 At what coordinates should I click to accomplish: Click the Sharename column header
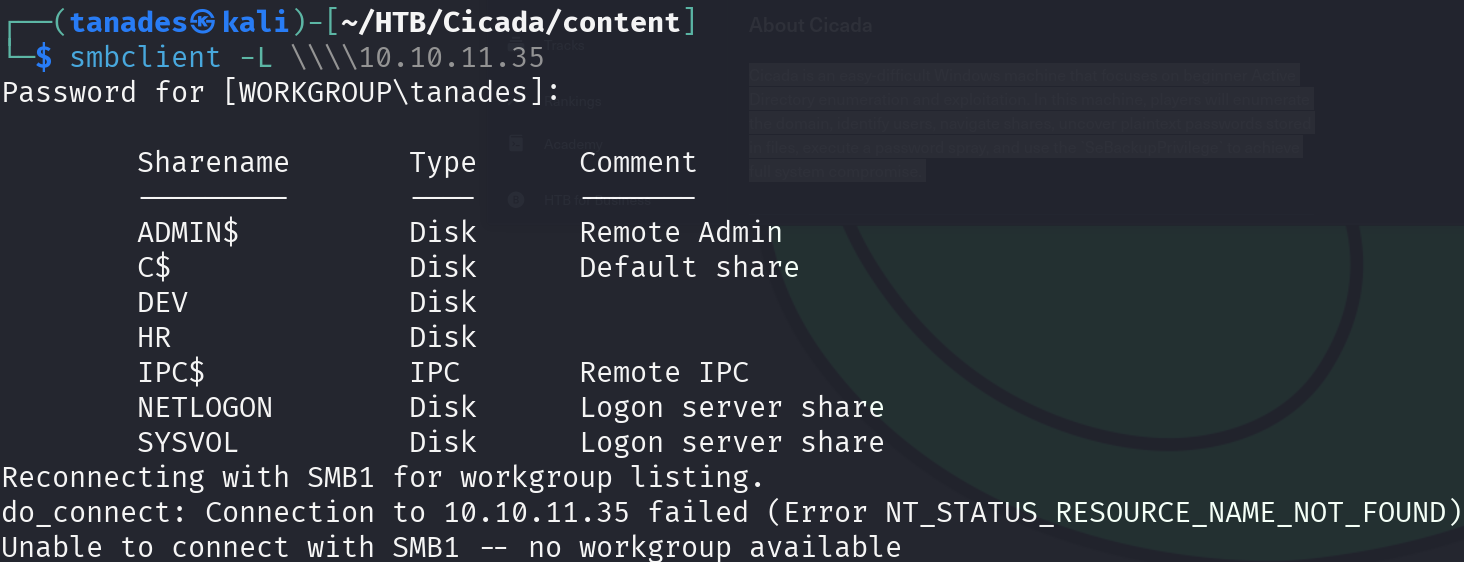click(x=213, y=162)
